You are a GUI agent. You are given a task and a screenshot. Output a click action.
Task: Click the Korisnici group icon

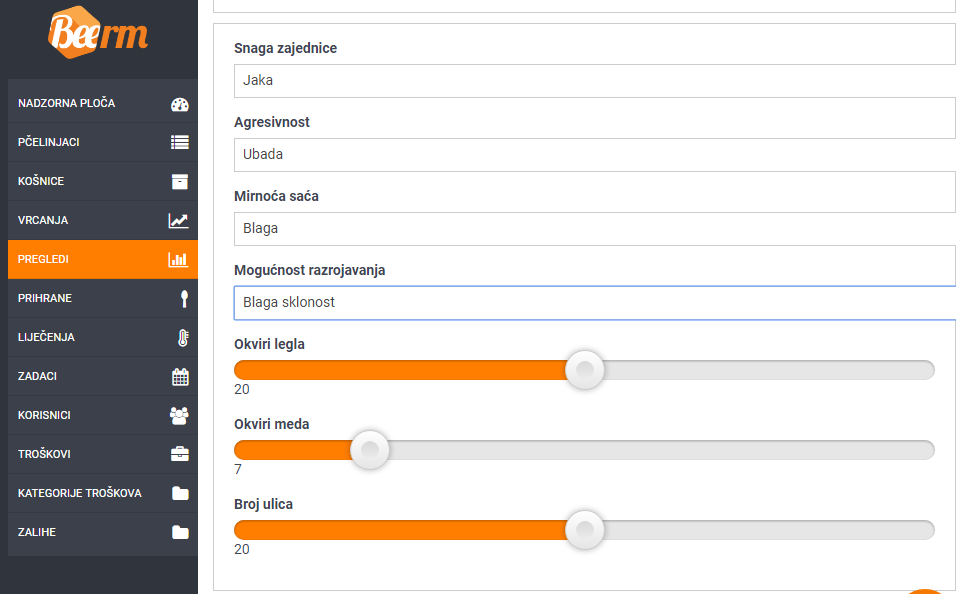[x=179, y=416]
